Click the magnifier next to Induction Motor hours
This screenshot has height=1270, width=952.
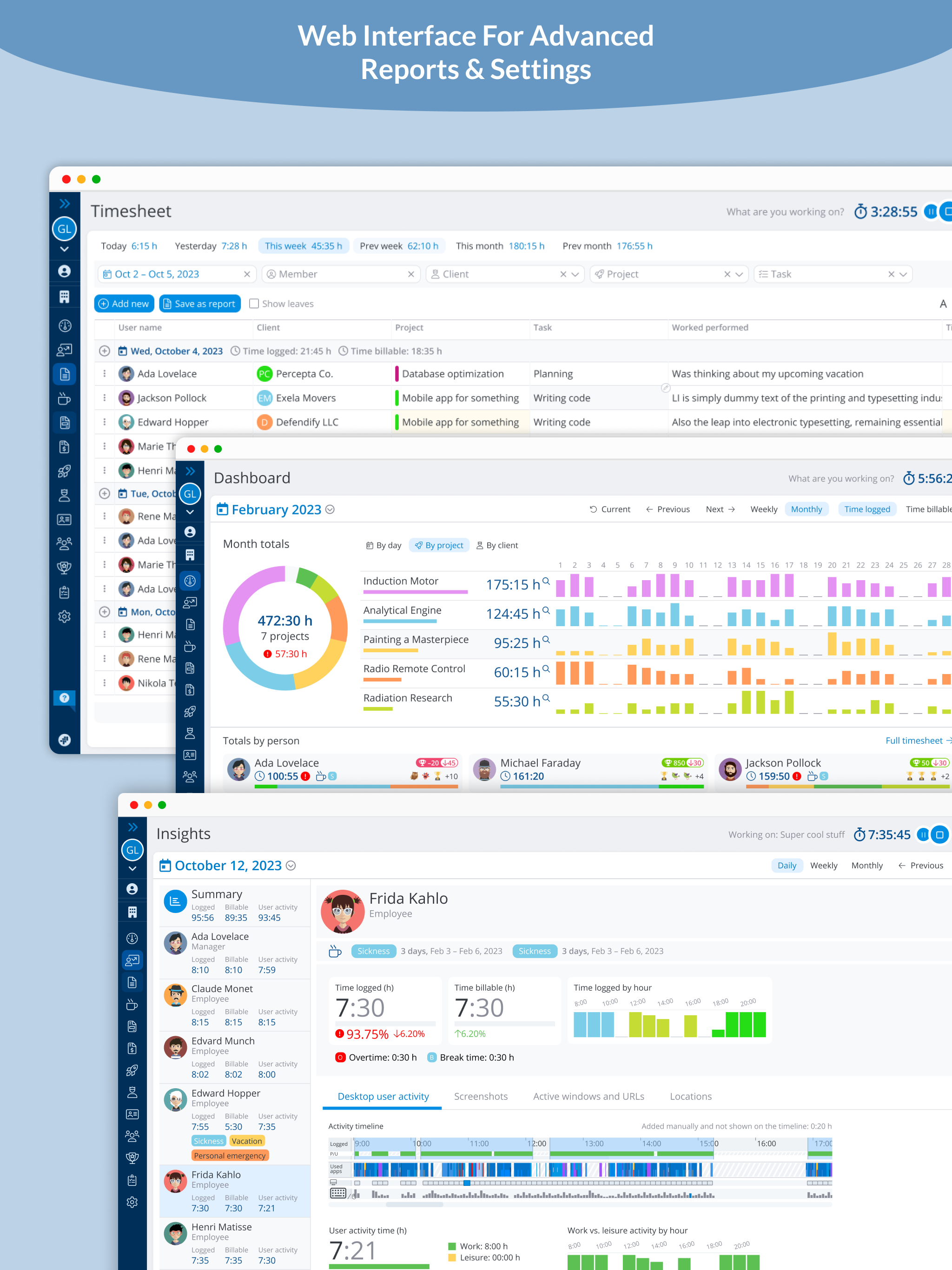[546, 582]
